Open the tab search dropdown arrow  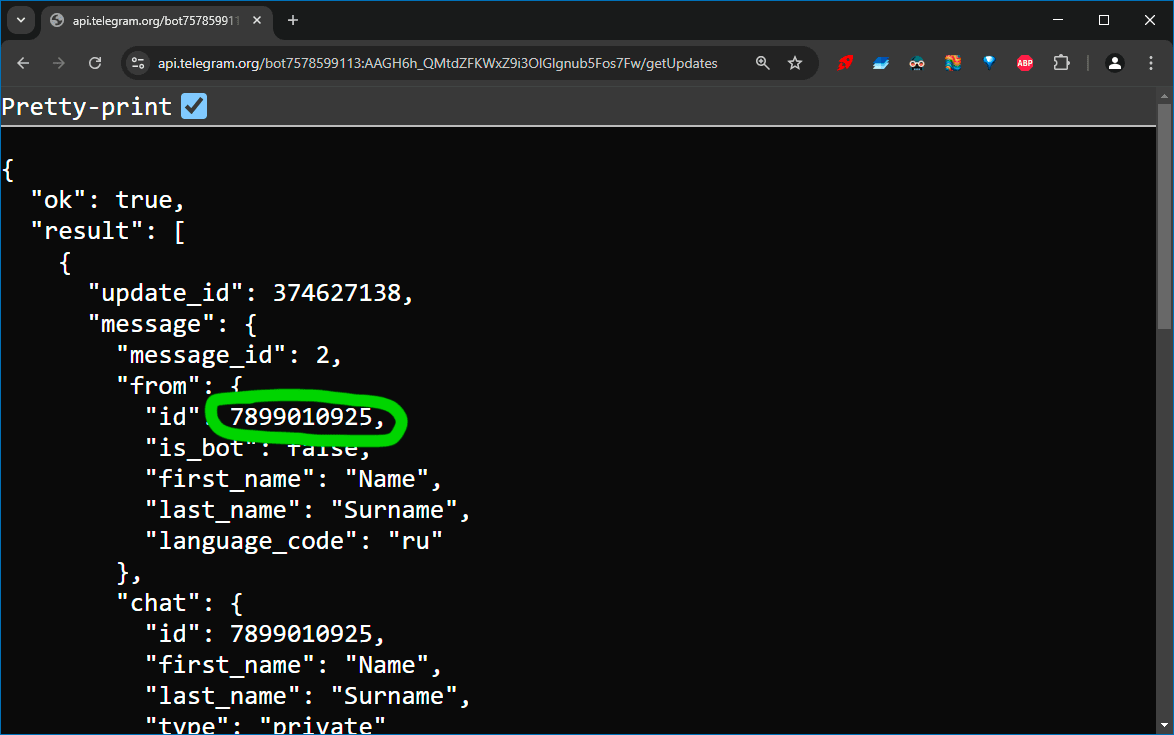[21, 20]
